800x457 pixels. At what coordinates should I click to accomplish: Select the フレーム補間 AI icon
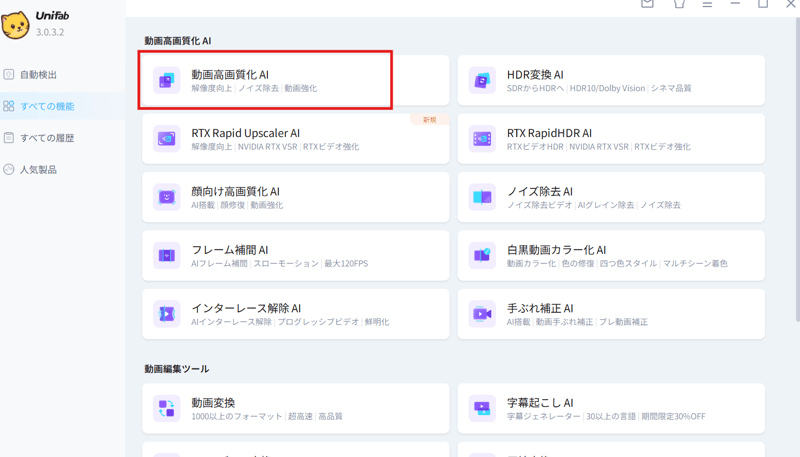(167, 256)
